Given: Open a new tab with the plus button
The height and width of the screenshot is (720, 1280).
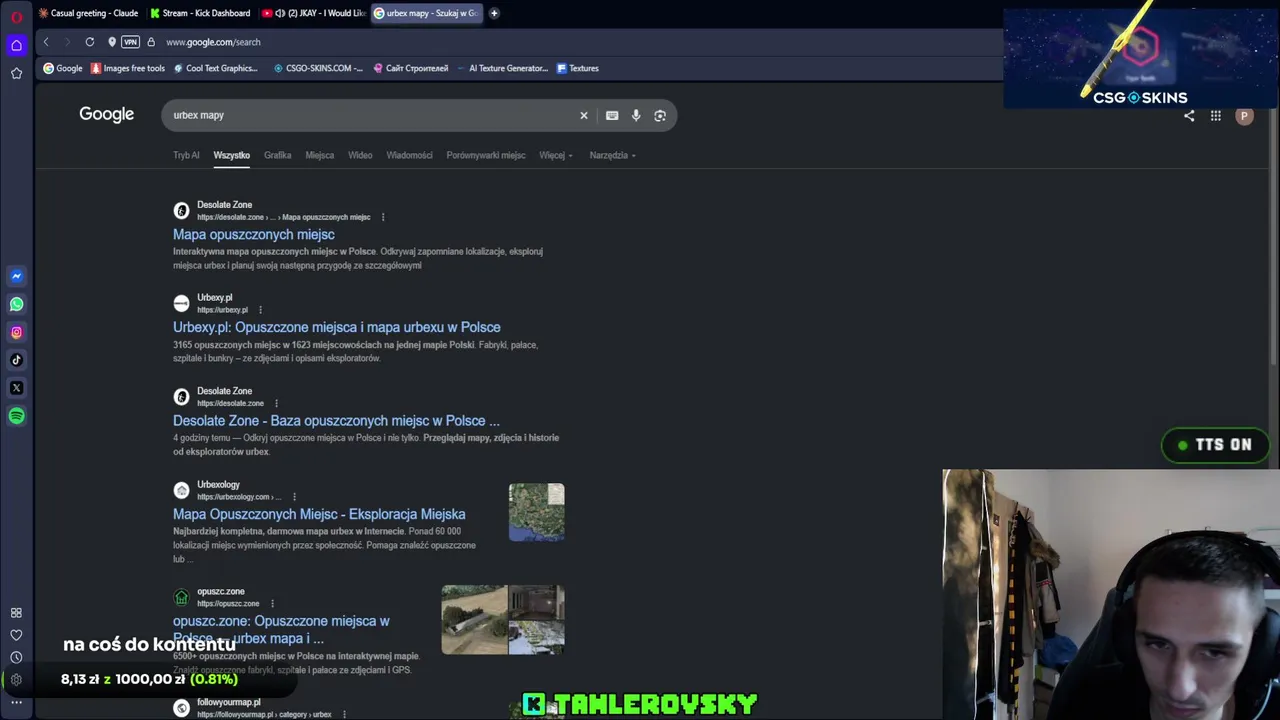Looking at the screenshot, I should pyautogui.click(x=494, y=13).
